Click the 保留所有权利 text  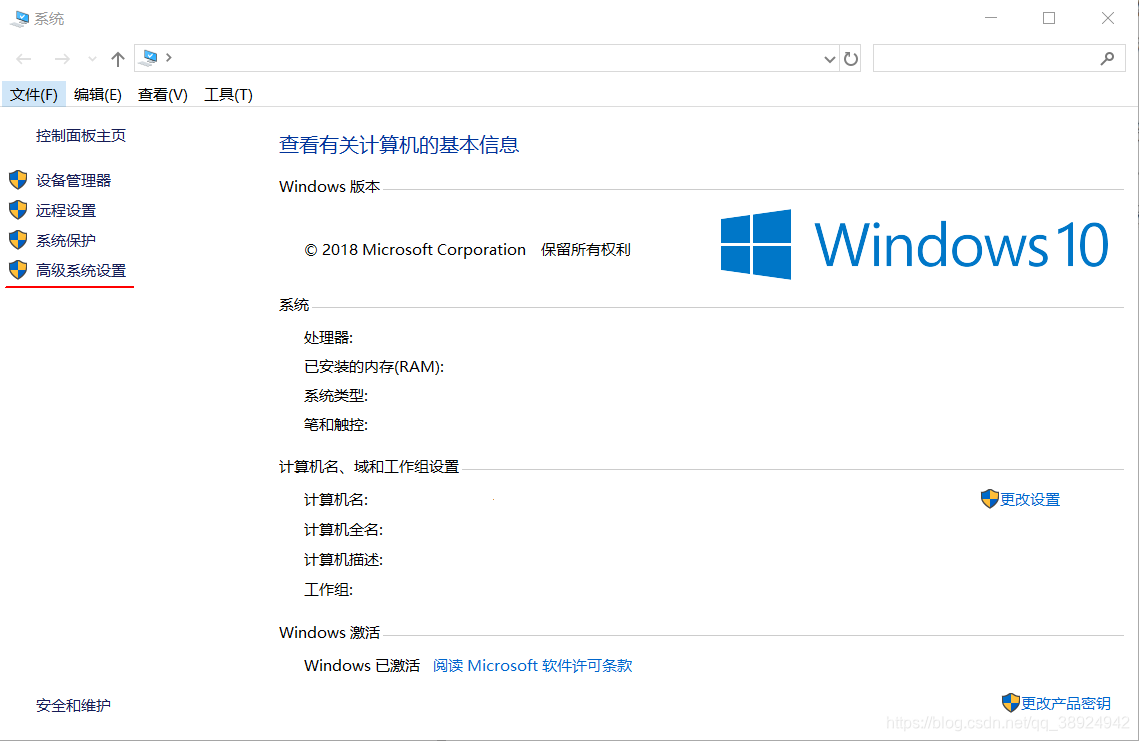tap(585, 250)
